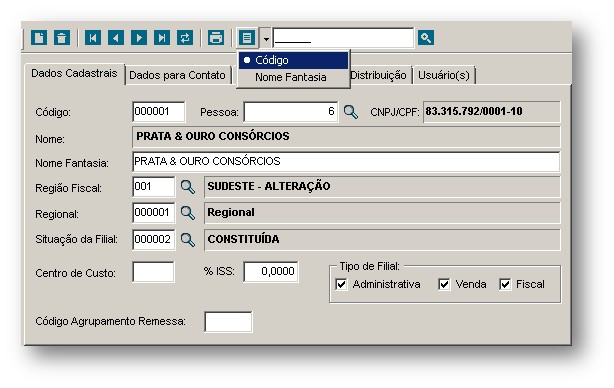The height and width of the screenshot is (388, 614).
Task: Open the Distribuição tab
Action: pos(378,75)
